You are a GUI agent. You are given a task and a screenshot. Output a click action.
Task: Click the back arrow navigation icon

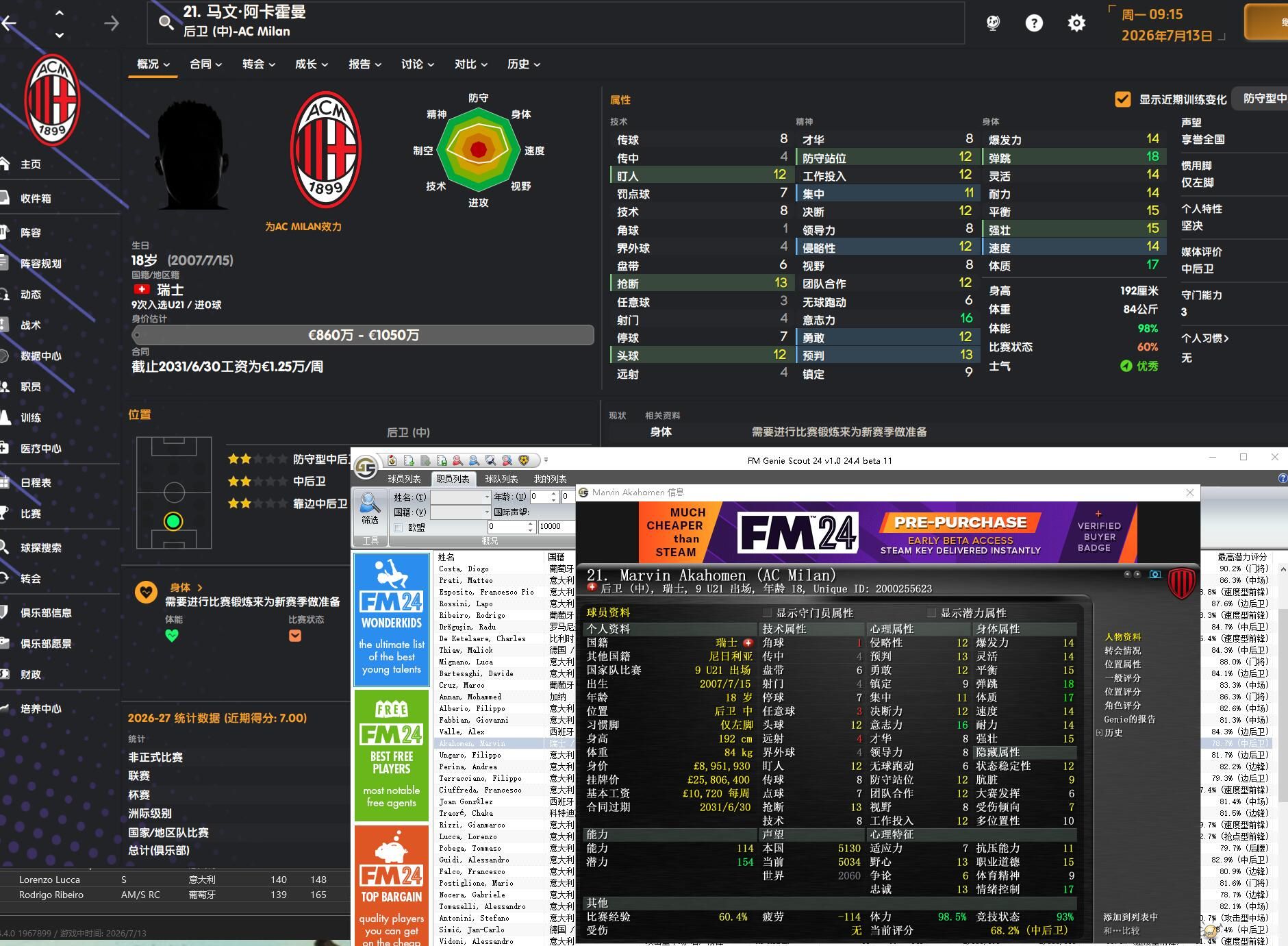[x=10, y=23]
